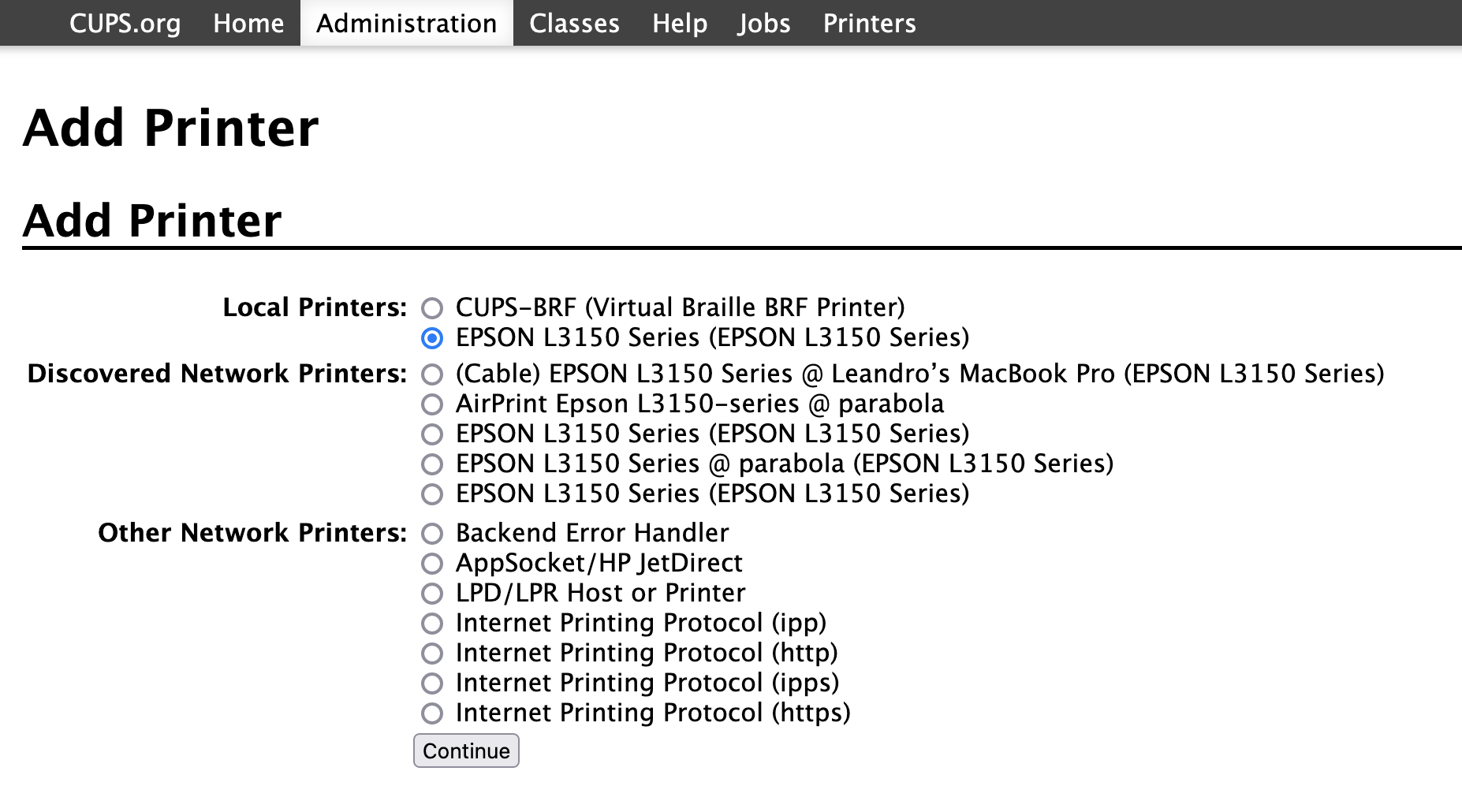Screen dimensions: 1462x812
Task: Select Backend Error Handler option
Action: pyautogui.click(x=432, y=533)
